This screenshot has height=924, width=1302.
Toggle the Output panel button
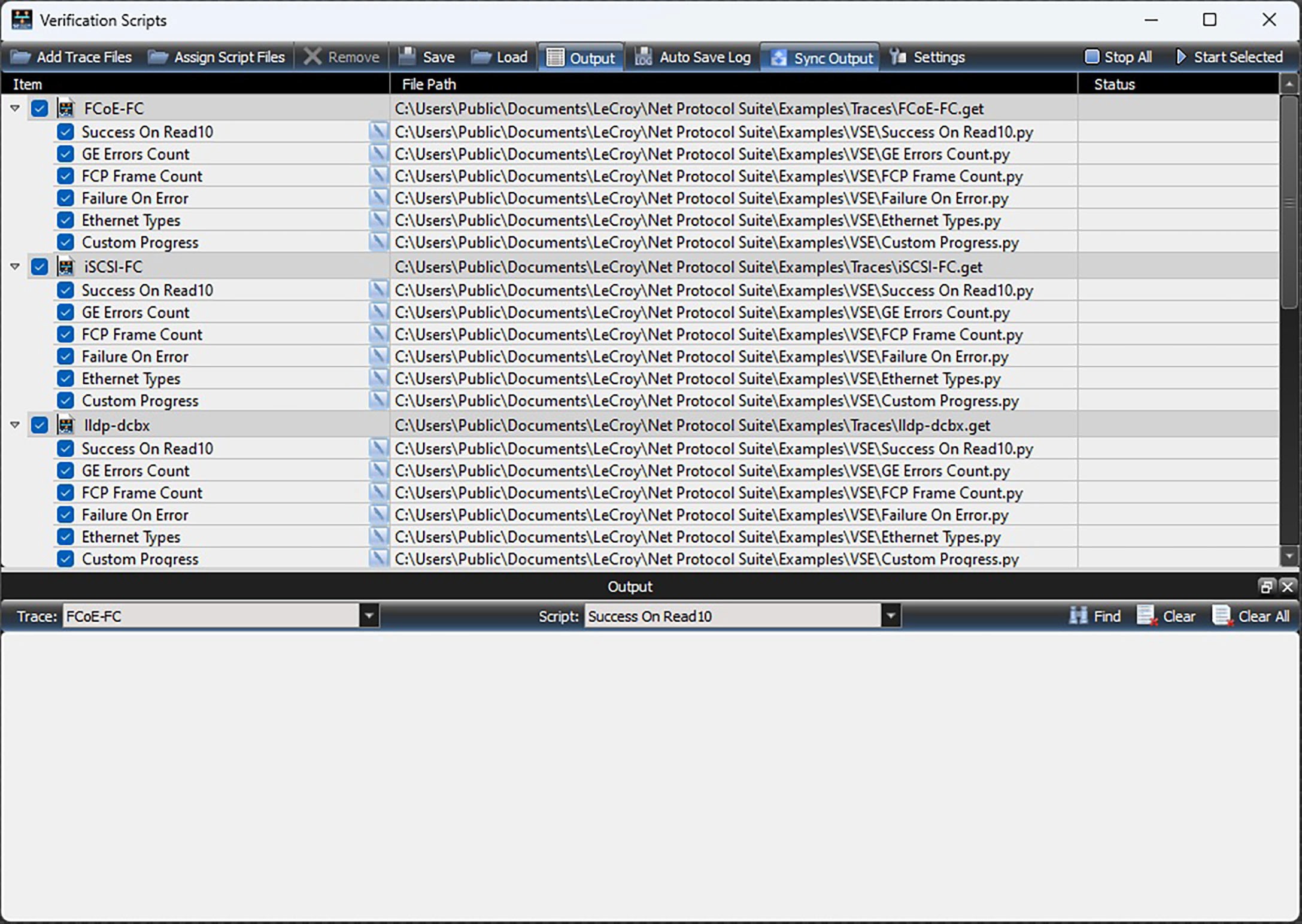pyautogui.click(x=581, y=57)
